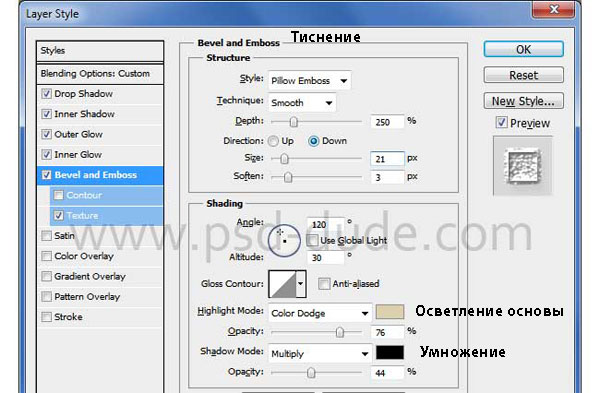Toggle the Preview checkbox
The height and width of the screenshot is (393, 600).
point(501,122)
